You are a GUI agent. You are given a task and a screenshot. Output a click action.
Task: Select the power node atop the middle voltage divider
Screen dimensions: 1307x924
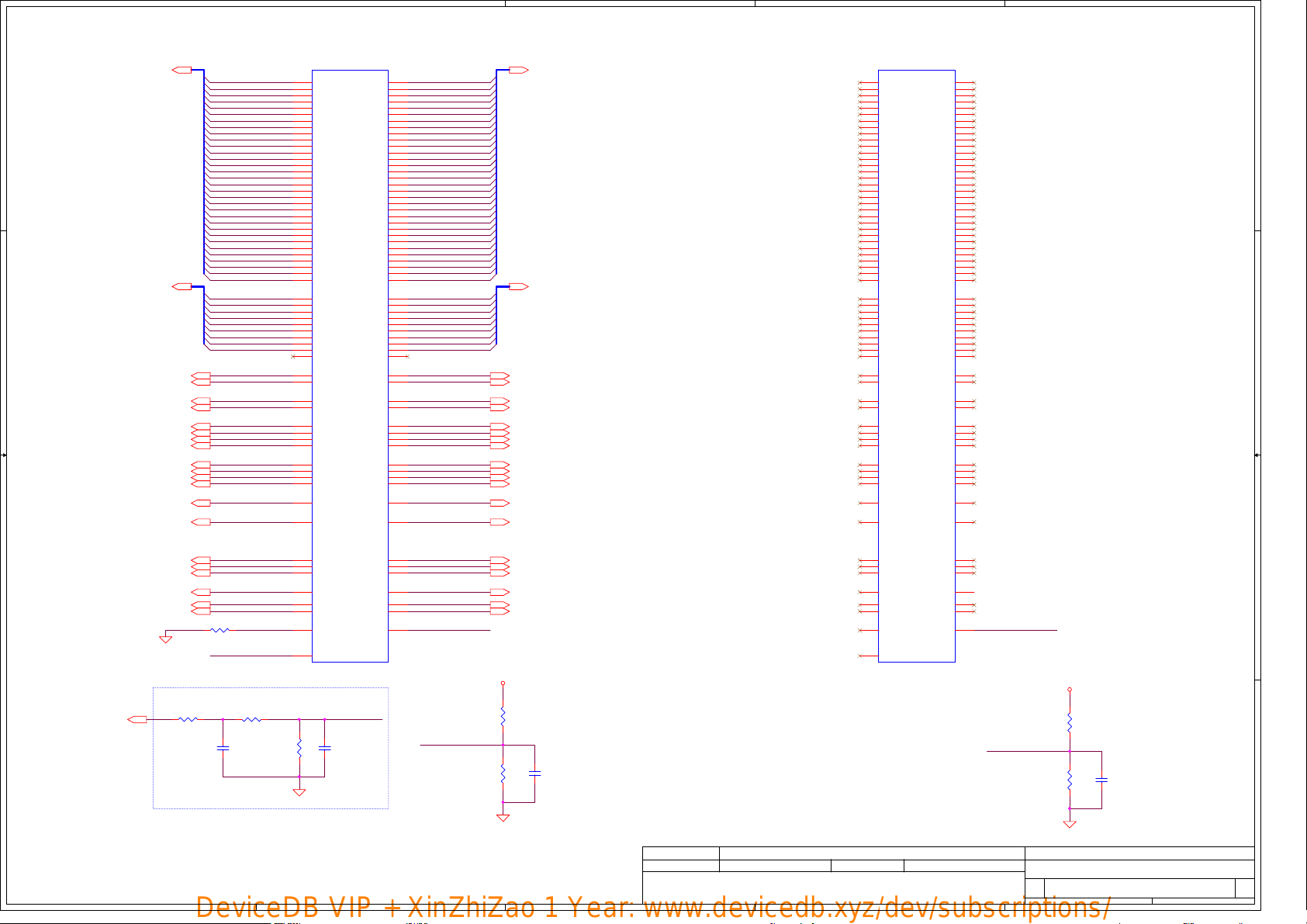(x=503, y=683)
